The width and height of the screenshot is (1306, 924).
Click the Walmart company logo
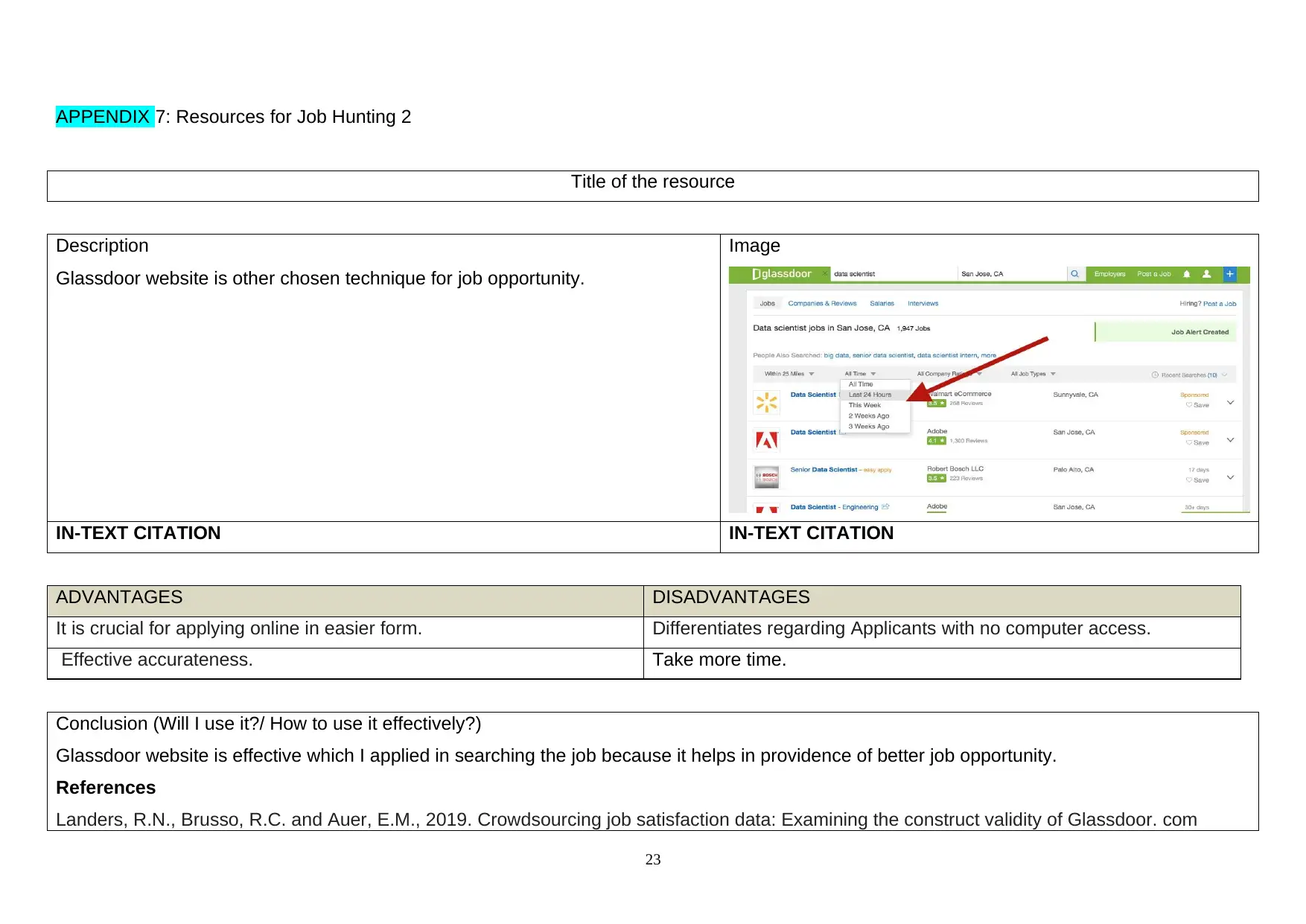[x=766, y=403]
